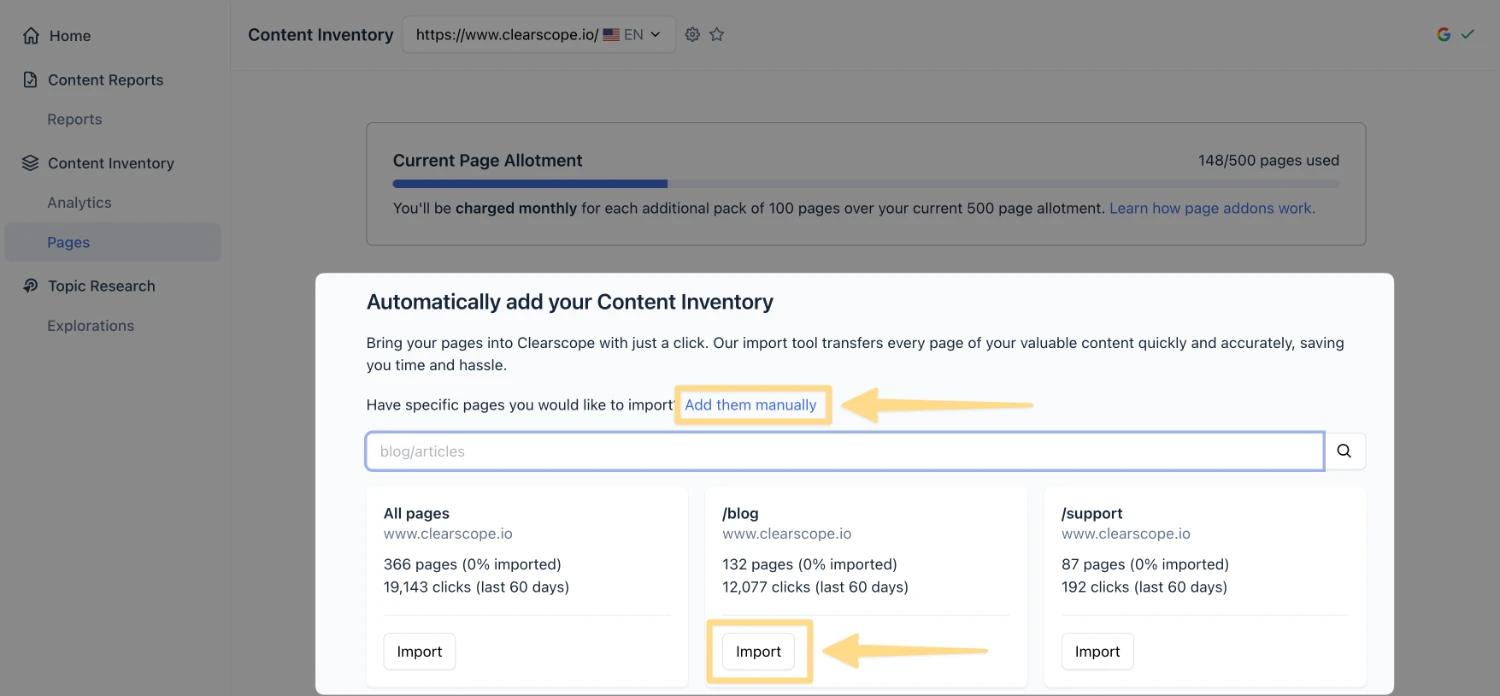Open Topic Research sidebar label
The image size is (1500, 696).
(101, 286)
